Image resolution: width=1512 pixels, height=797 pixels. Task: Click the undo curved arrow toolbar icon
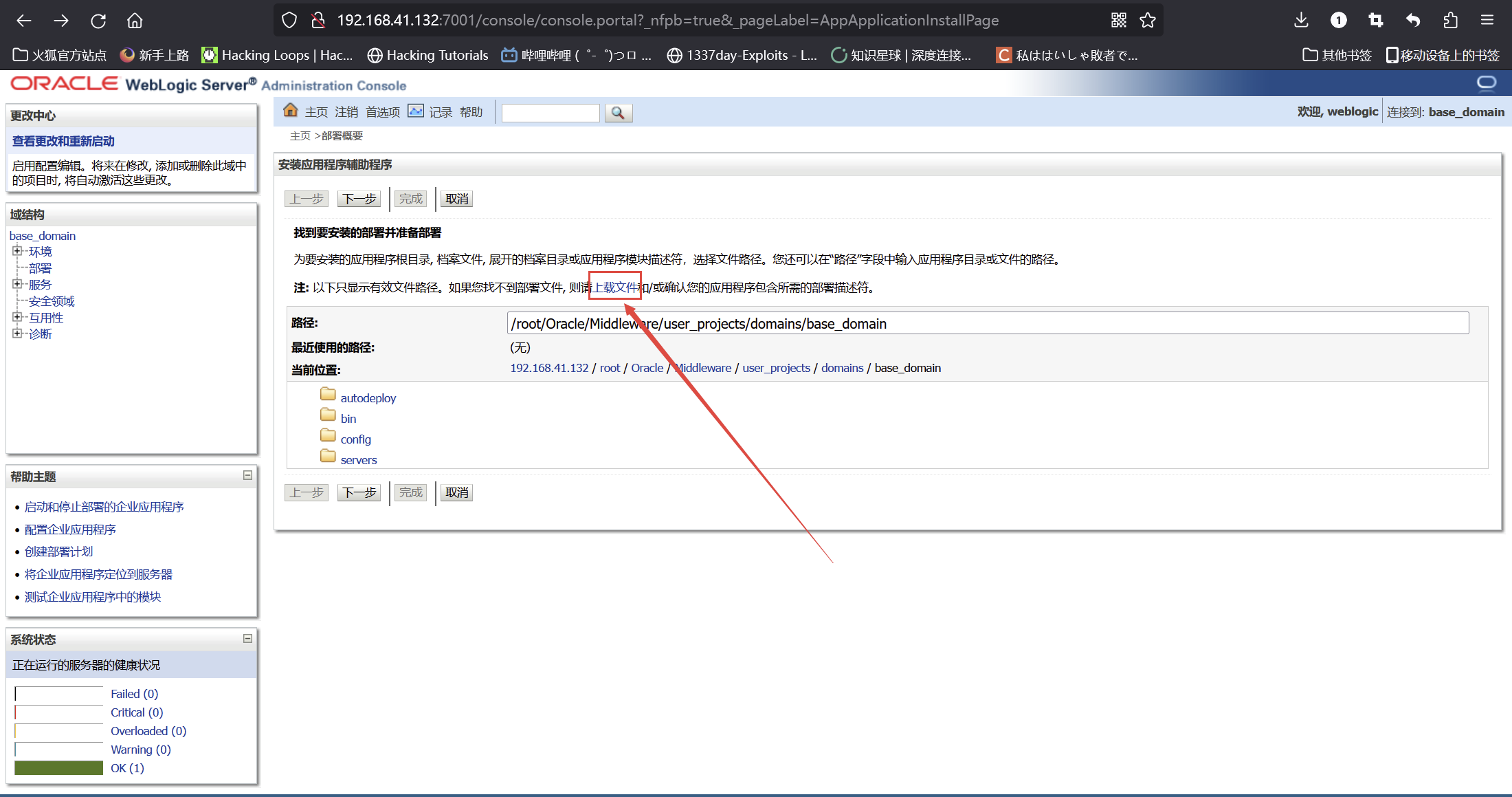point(1412,21)
